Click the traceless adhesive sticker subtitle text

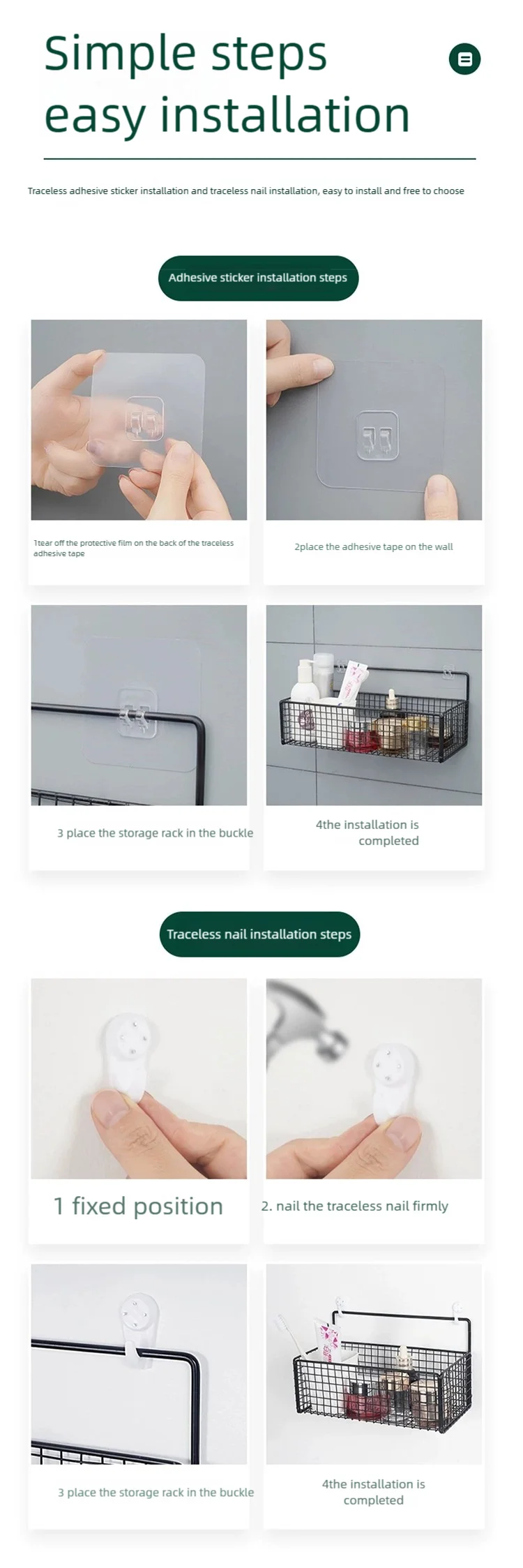click(x=246, y=191)
